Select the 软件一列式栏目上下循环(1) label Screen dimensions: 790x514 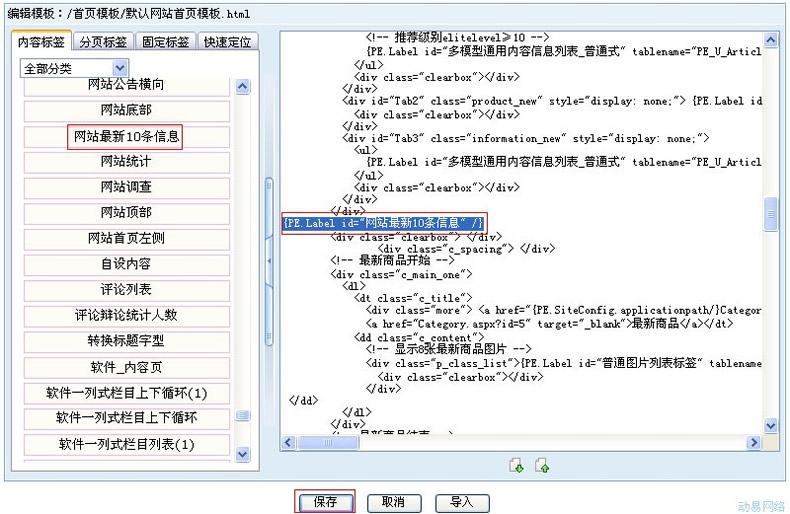pyautogui.click(x=126, y=393)
